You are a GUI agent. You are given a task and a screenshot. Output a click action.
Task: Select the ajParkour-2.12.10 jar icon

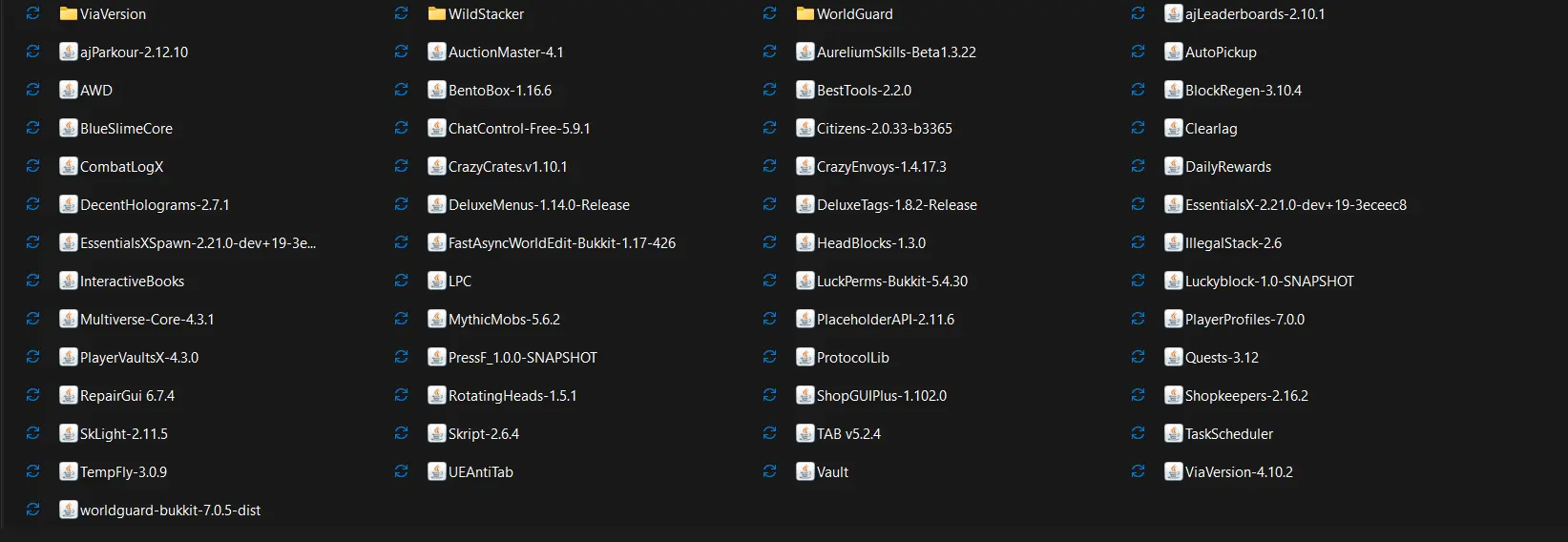point(69,52)
